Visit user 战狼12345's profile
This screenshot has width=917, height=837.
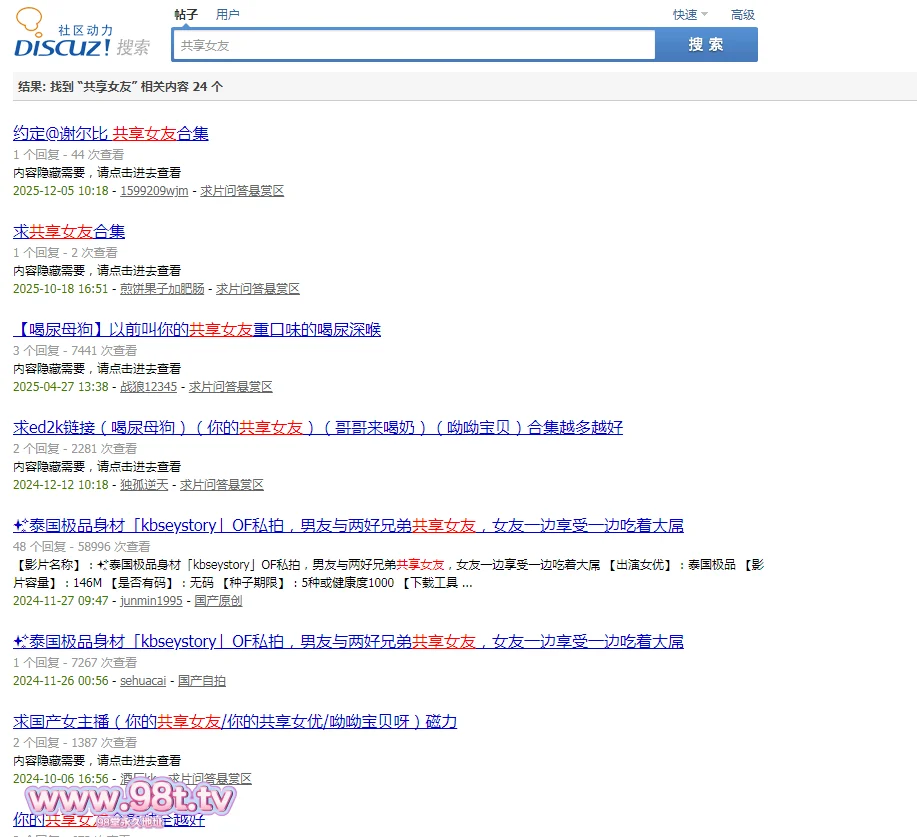[148, 387]
